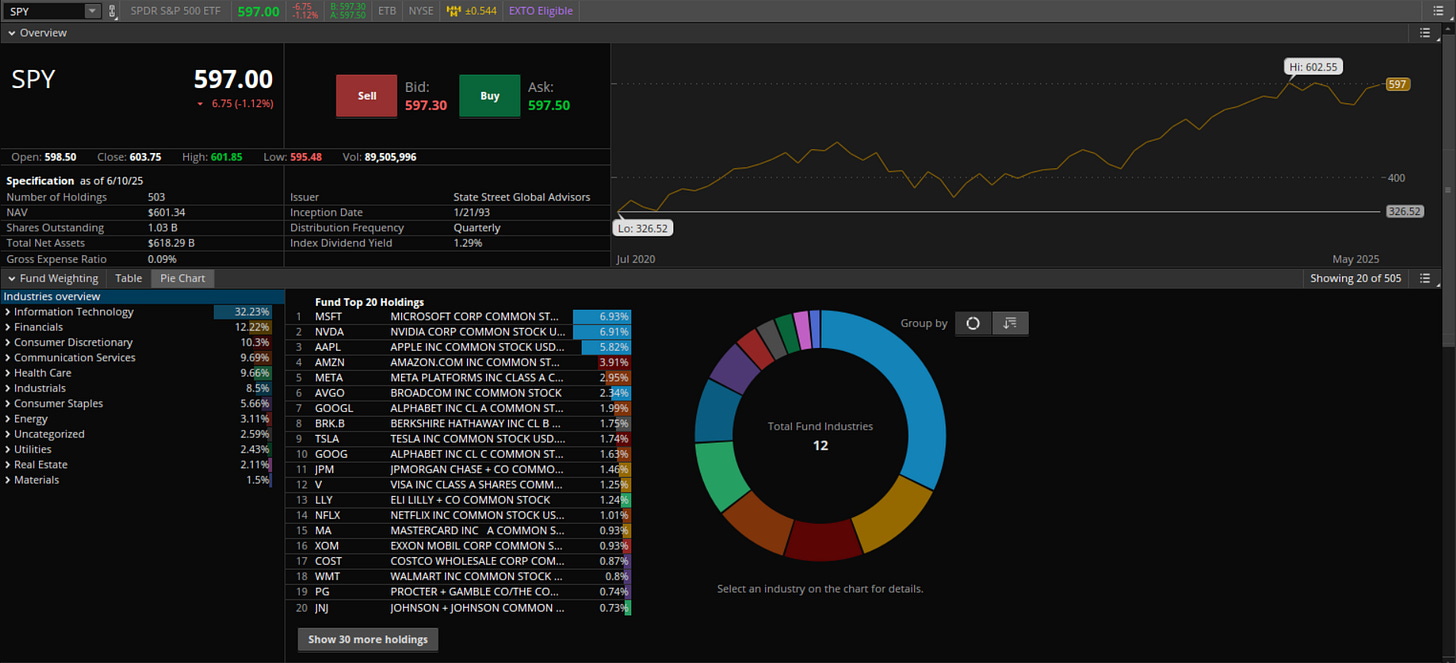Click the Lo: 326.52 chart marker
Screen dimensions: 1456x663
pos(643,227)
